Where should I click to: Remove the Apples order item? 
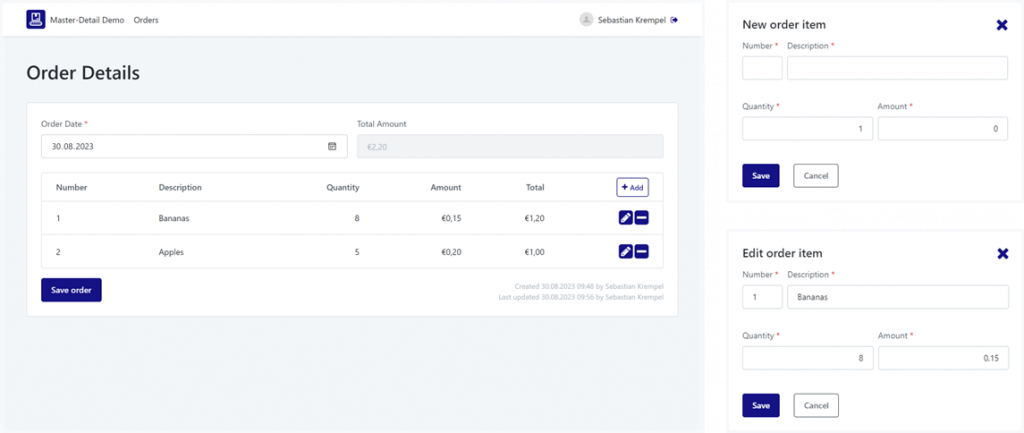click(x=642, y=251)
